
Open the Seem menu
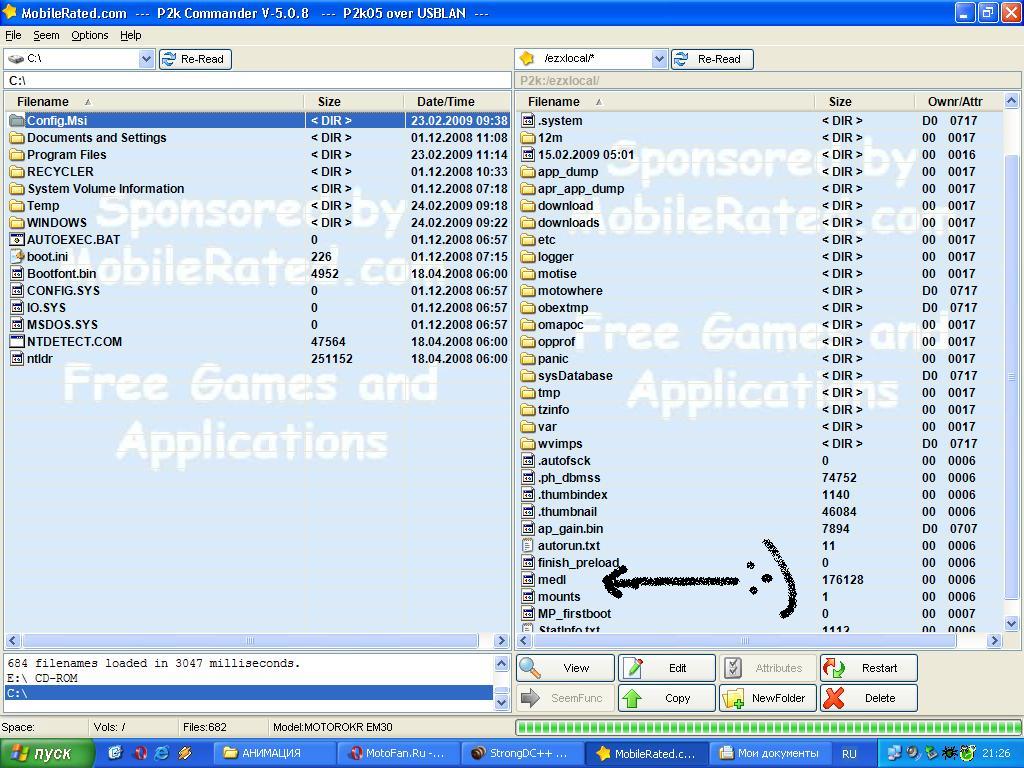pos(46,35)
